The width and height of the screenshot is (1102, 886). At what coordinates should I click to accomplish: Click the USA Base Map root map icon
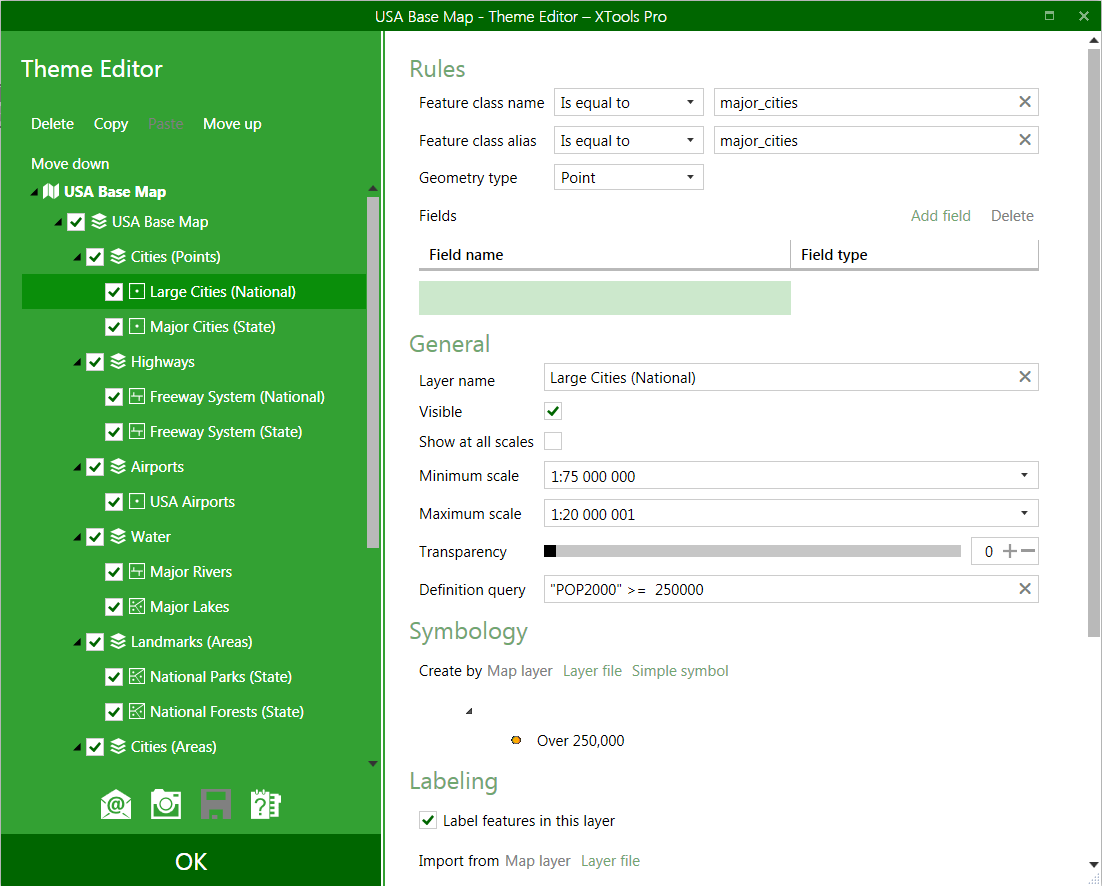51,191
